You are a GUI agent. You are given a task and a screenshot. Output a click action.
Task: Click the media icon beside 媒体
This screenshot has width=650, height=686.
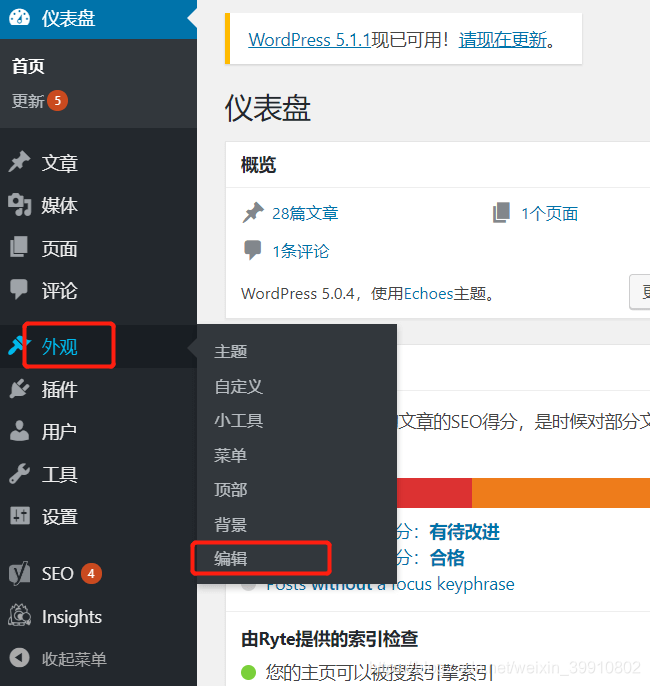point(20,205)
